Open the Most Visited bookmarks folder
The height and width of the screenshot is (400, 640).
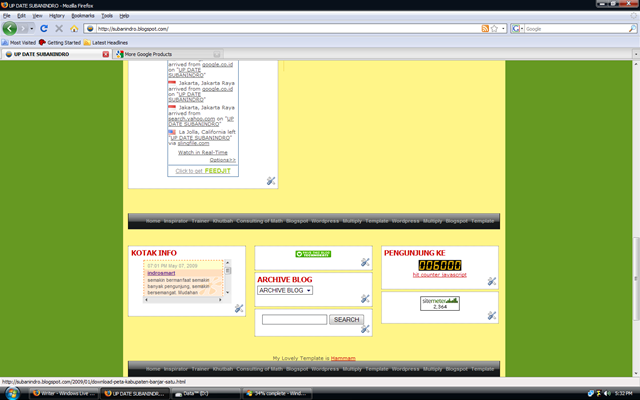(x=19, y=42)
